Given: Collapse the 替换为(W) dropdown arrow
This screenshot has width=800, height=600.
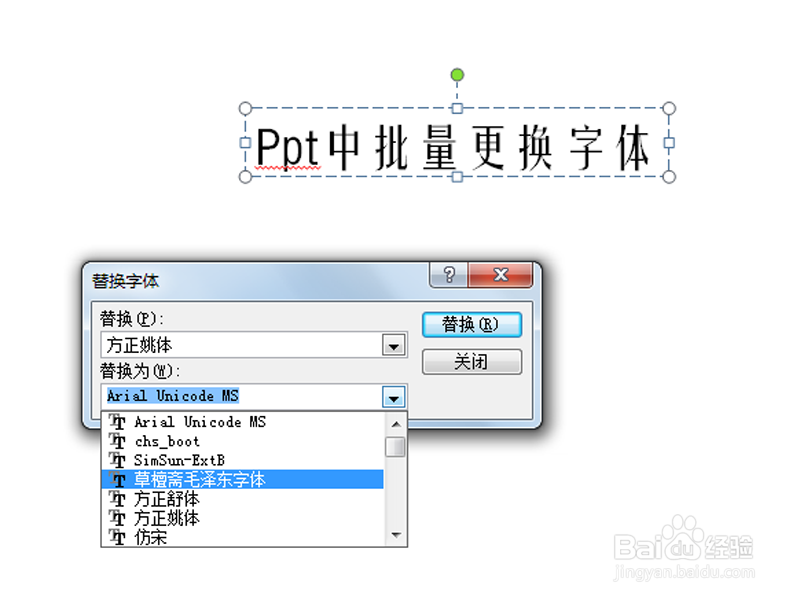Looking at the screenshot, I should coord(393,397).
